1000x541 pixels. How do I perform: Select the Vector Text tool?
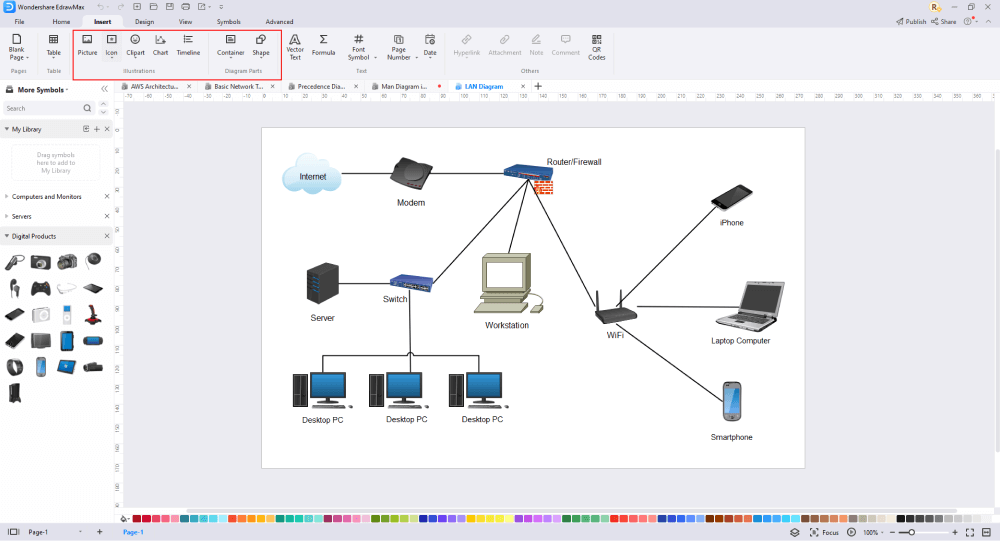295,47
